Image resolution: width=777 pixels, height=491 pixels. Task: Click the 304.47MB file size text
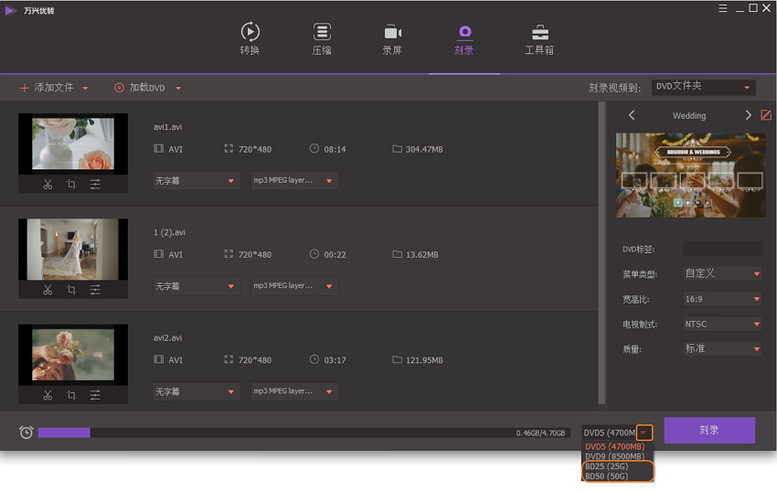(x=424, y=149)
